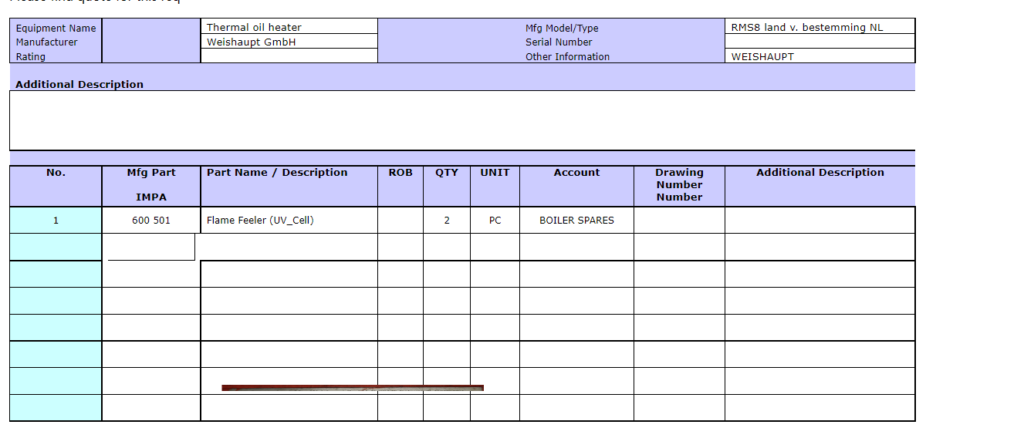Click the PC unit cell
This screenshot has height=428, width=1024.
point(495,220)
